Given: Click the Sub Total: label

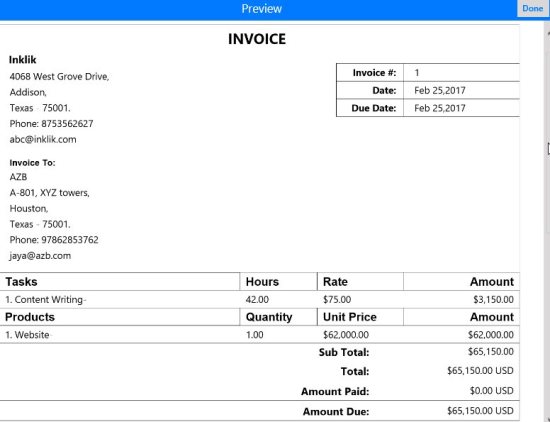Looking at the screenshot, I should (x=344, y=352).
